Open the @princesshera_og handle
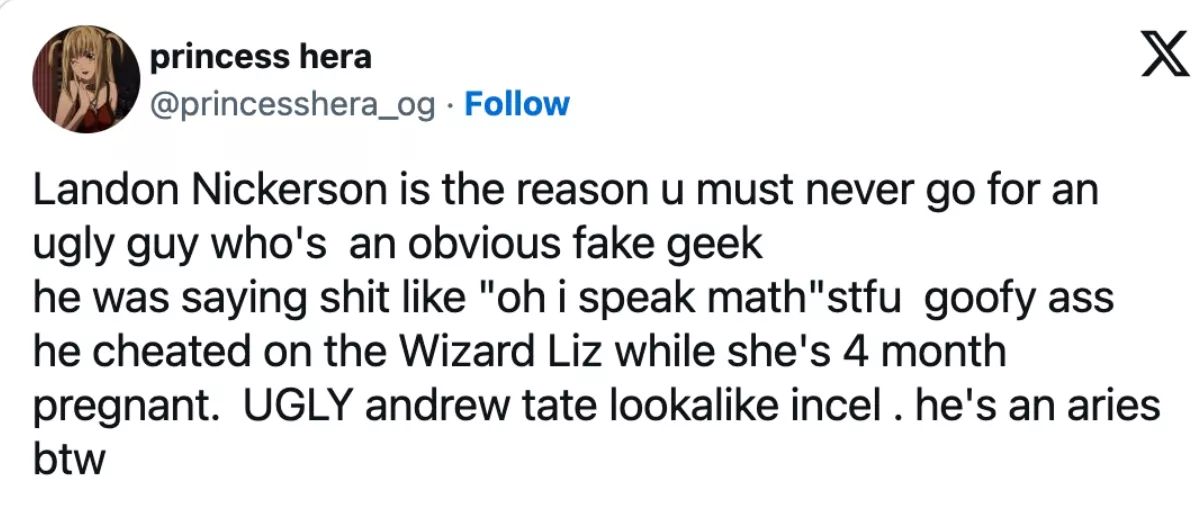The height and width of the screenshot is (505, 1200). click(x=292, y=104)
